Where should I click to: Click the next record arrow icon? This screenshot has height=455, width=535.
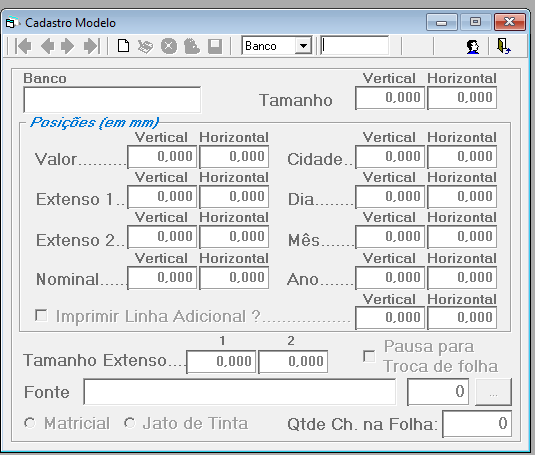click(x=67, y=46)
